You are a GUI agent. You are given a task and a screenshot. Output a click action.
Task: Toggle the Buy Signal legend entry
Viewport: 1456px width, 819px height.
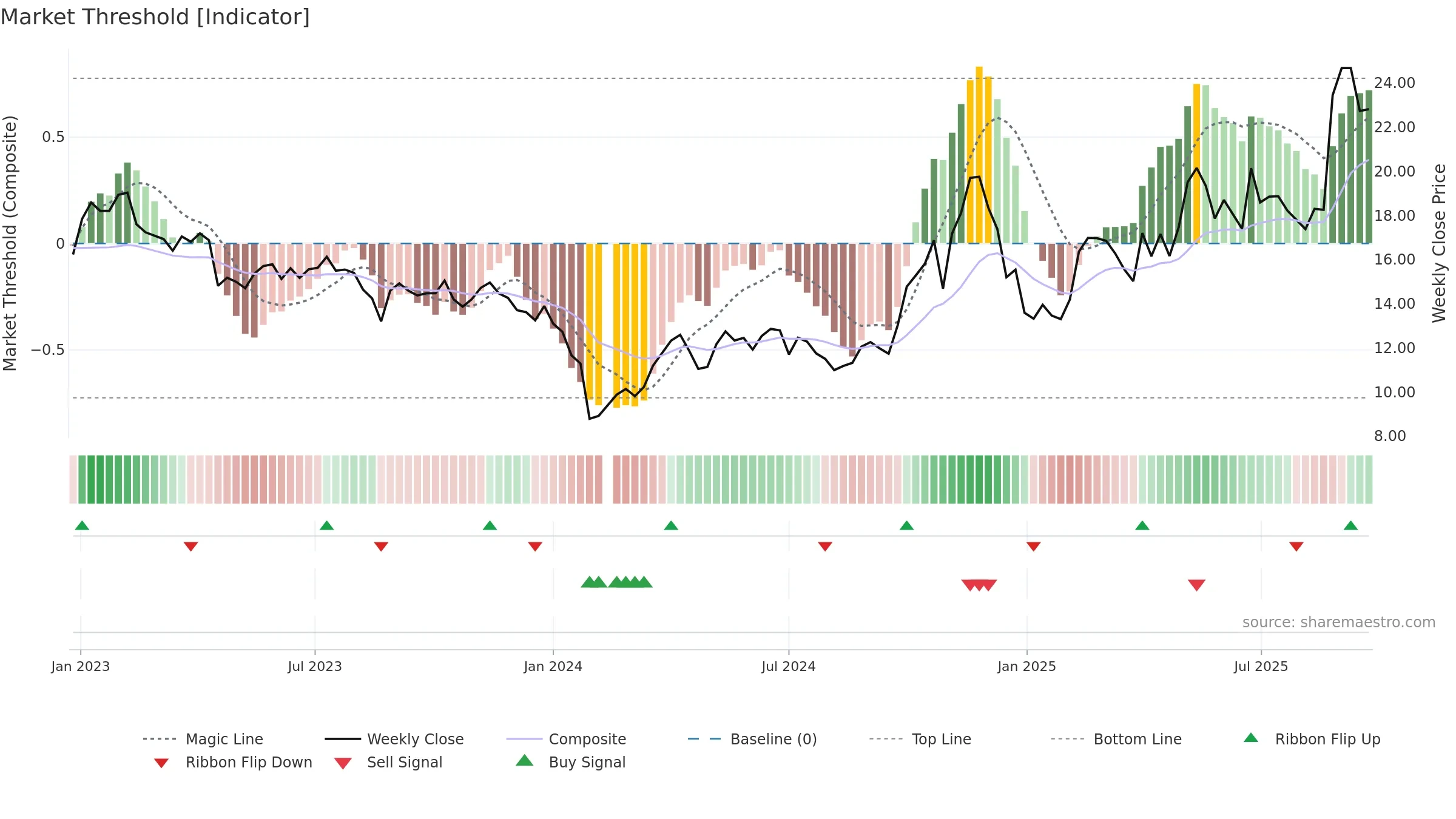(x=570, y=762)
